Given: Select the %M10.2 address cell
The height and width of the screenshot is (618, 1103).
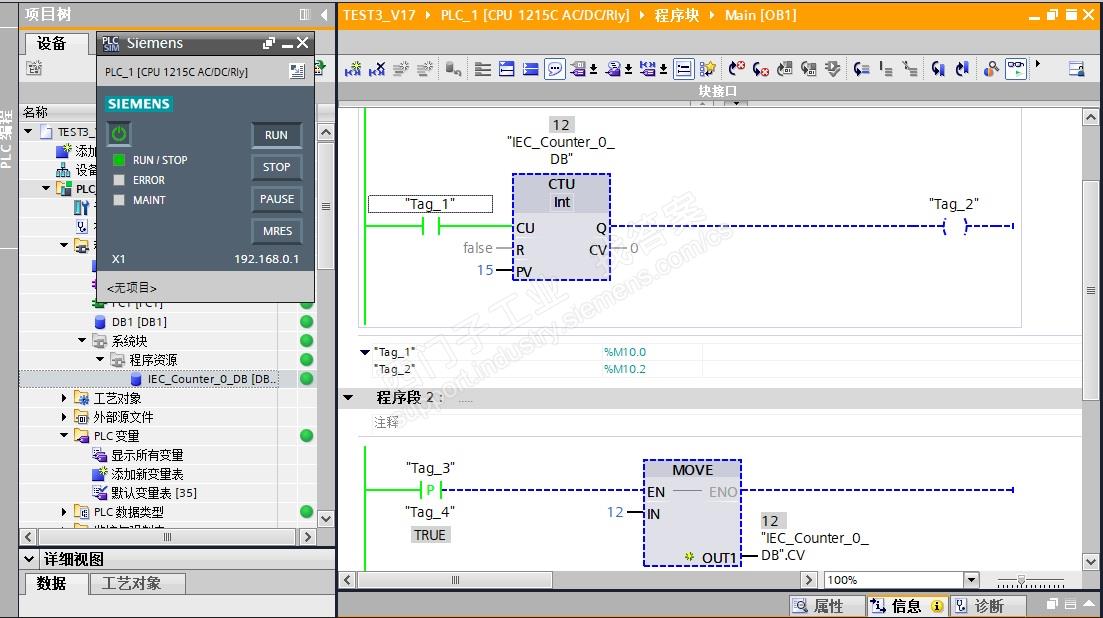Looking at the screenshot, I should click(x=625, y=369).
